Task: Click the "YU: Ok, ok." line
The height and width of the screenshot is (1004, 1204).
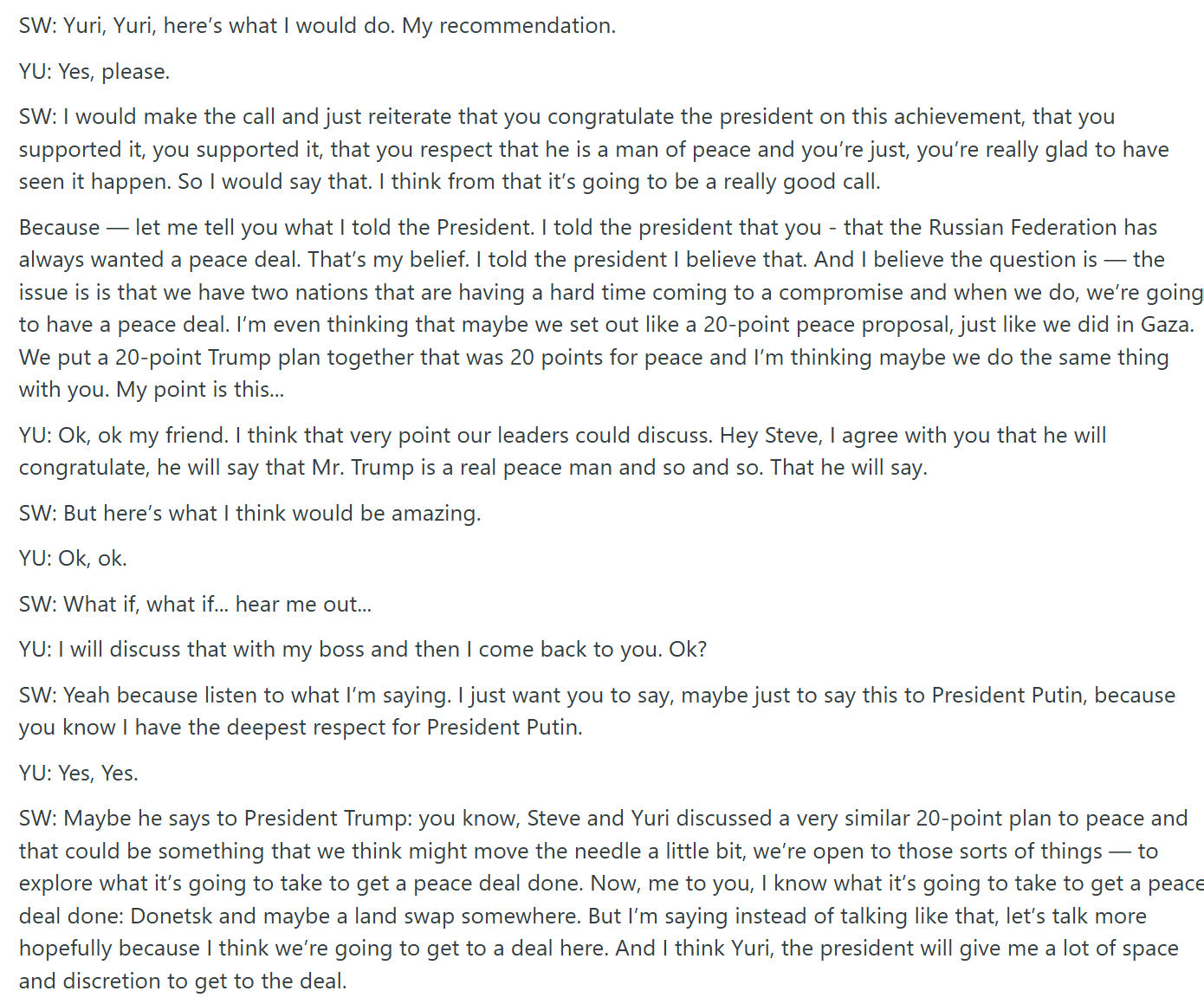Action: [x=74, y=559]
